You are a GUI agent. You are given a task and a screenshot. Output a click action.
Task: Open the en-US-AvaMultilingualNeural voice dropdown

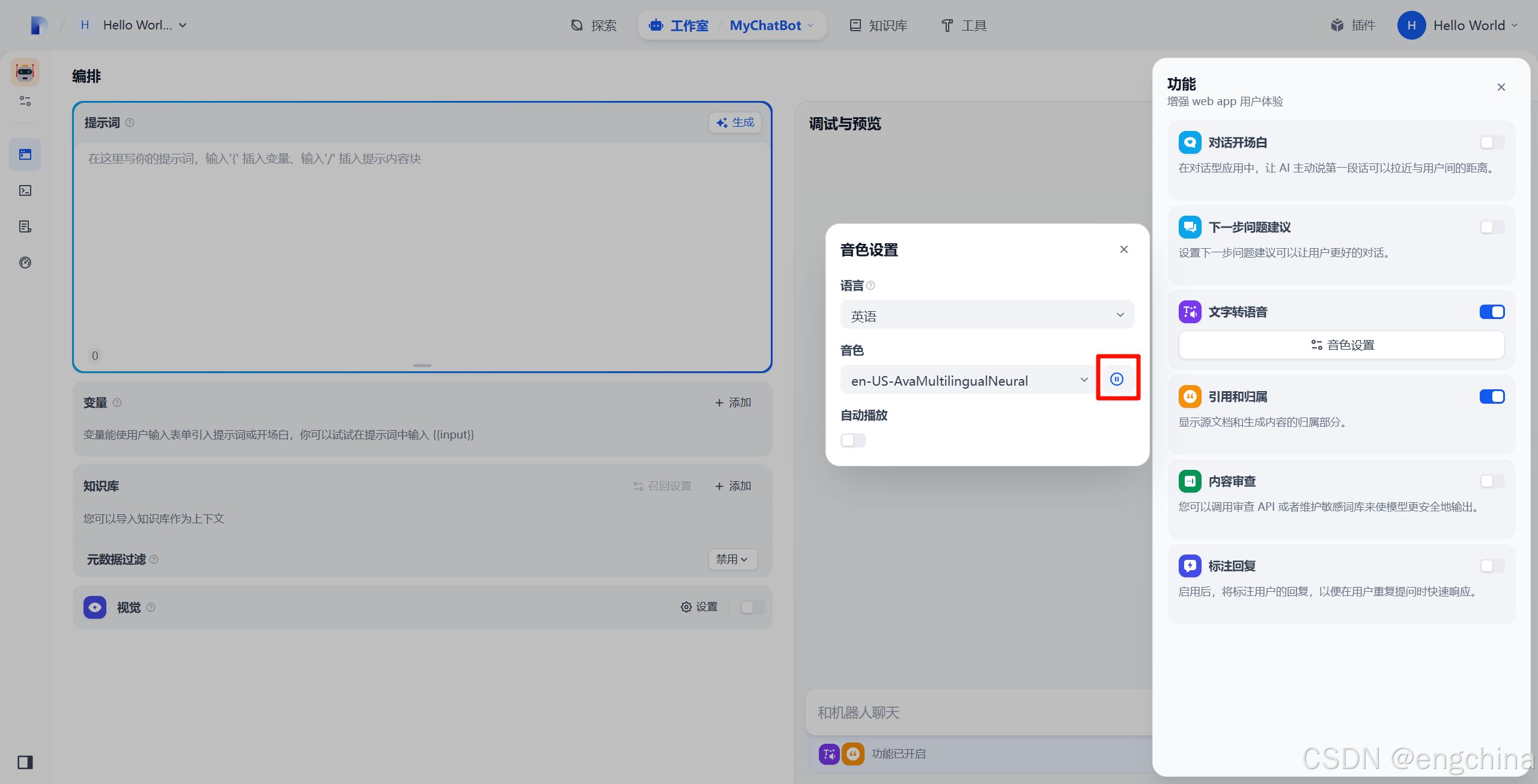pyautogui.click(x=967, y=380)
